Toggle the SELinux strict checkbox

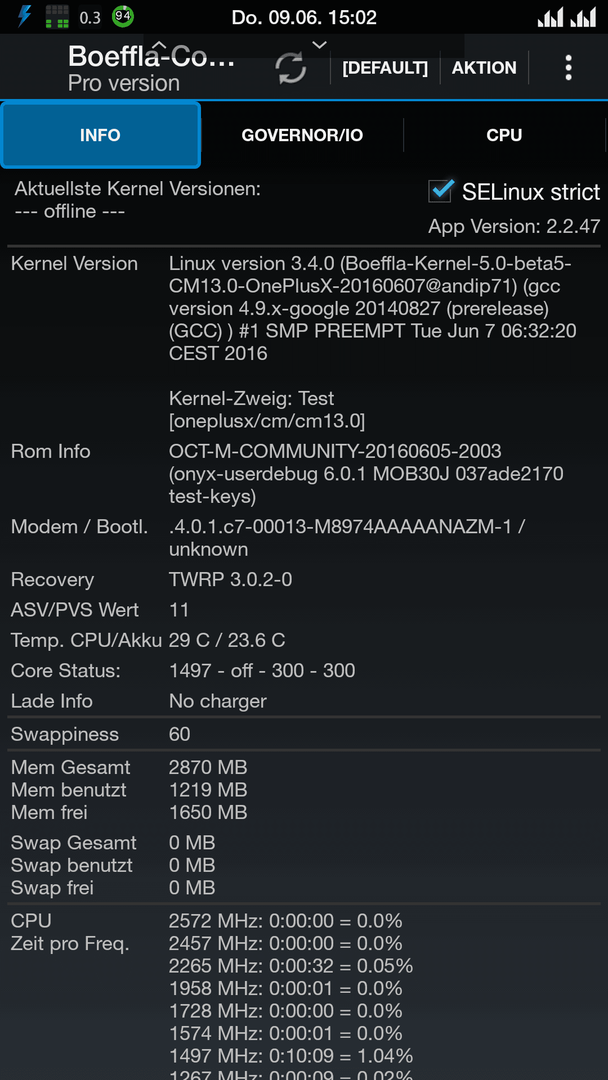coord(440,191)
